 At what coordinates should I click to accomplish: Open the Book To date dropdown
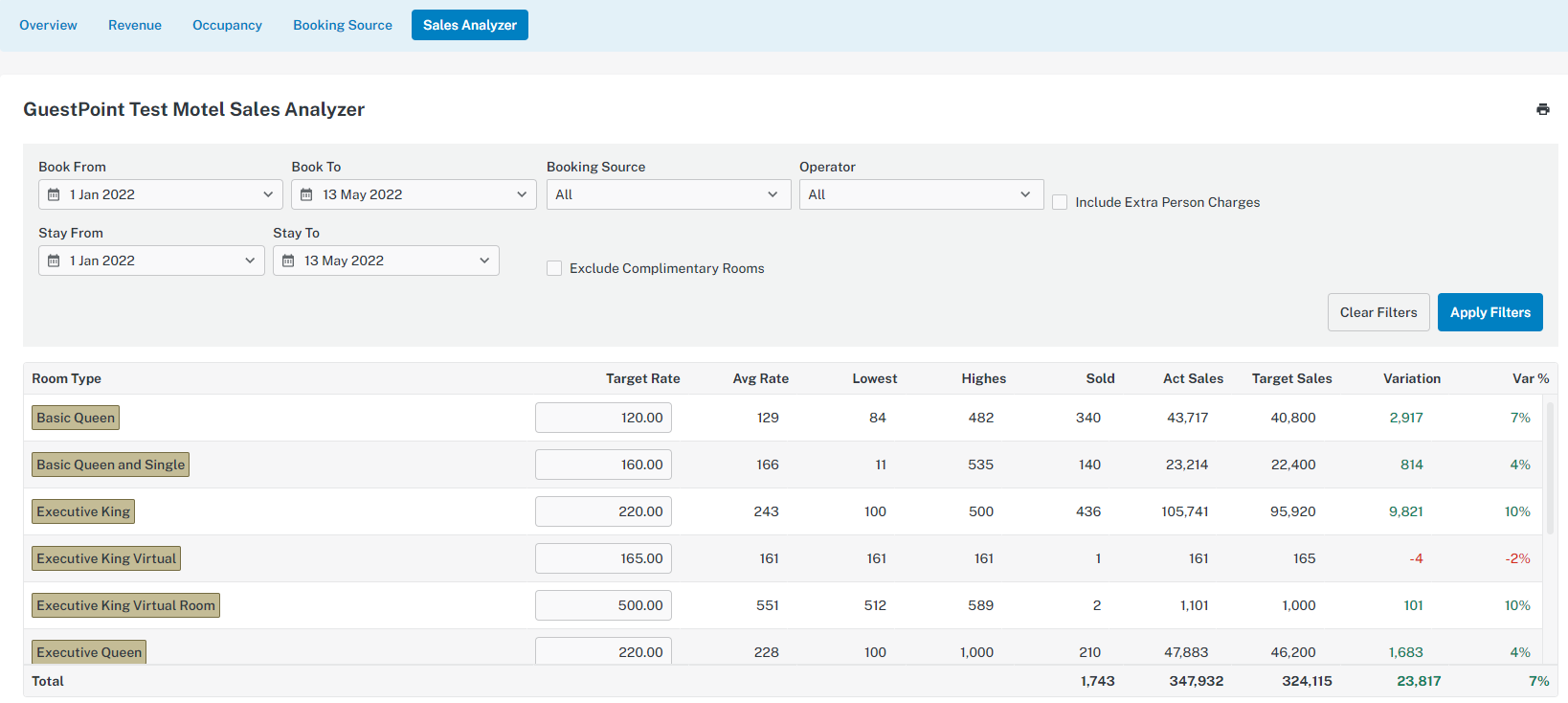pos(414,194)
